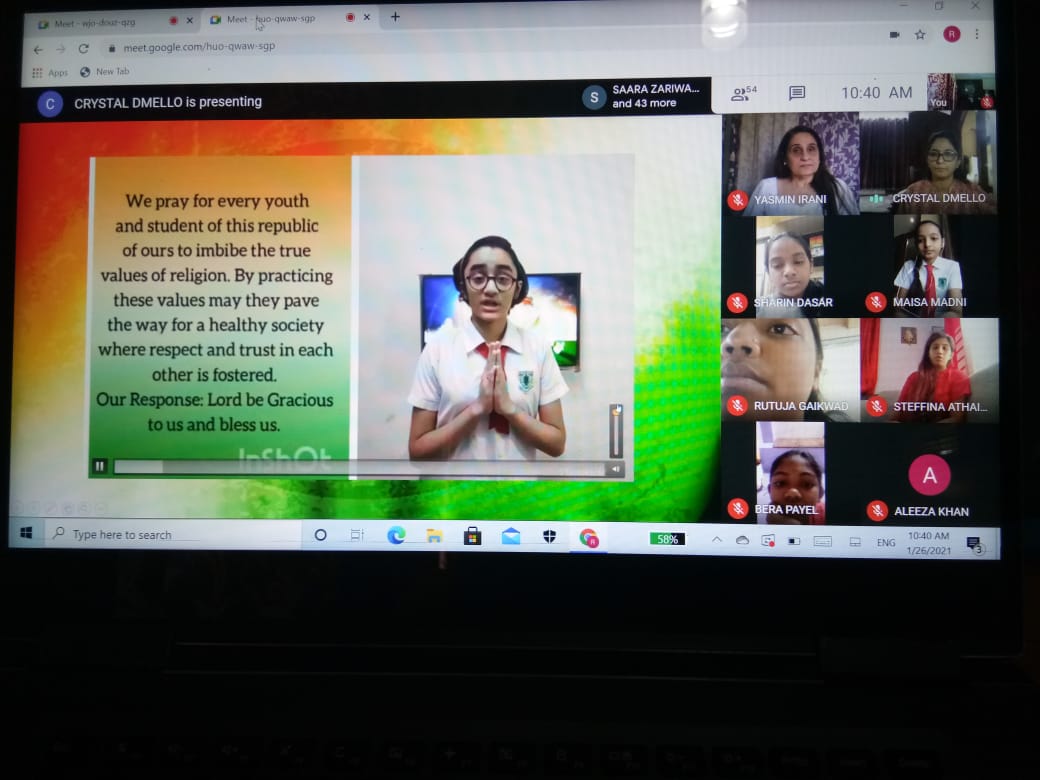Select MAISA MADNI video tile
Viewport: 1040px width, 780px height.
929,265
